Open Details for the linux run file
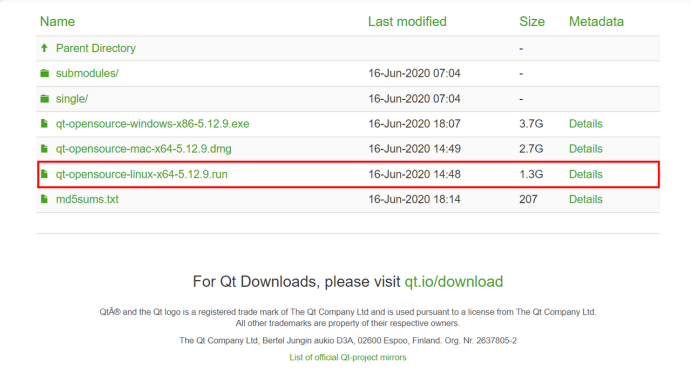This screenshot has width=692, height=374. [x=586, y=174]
